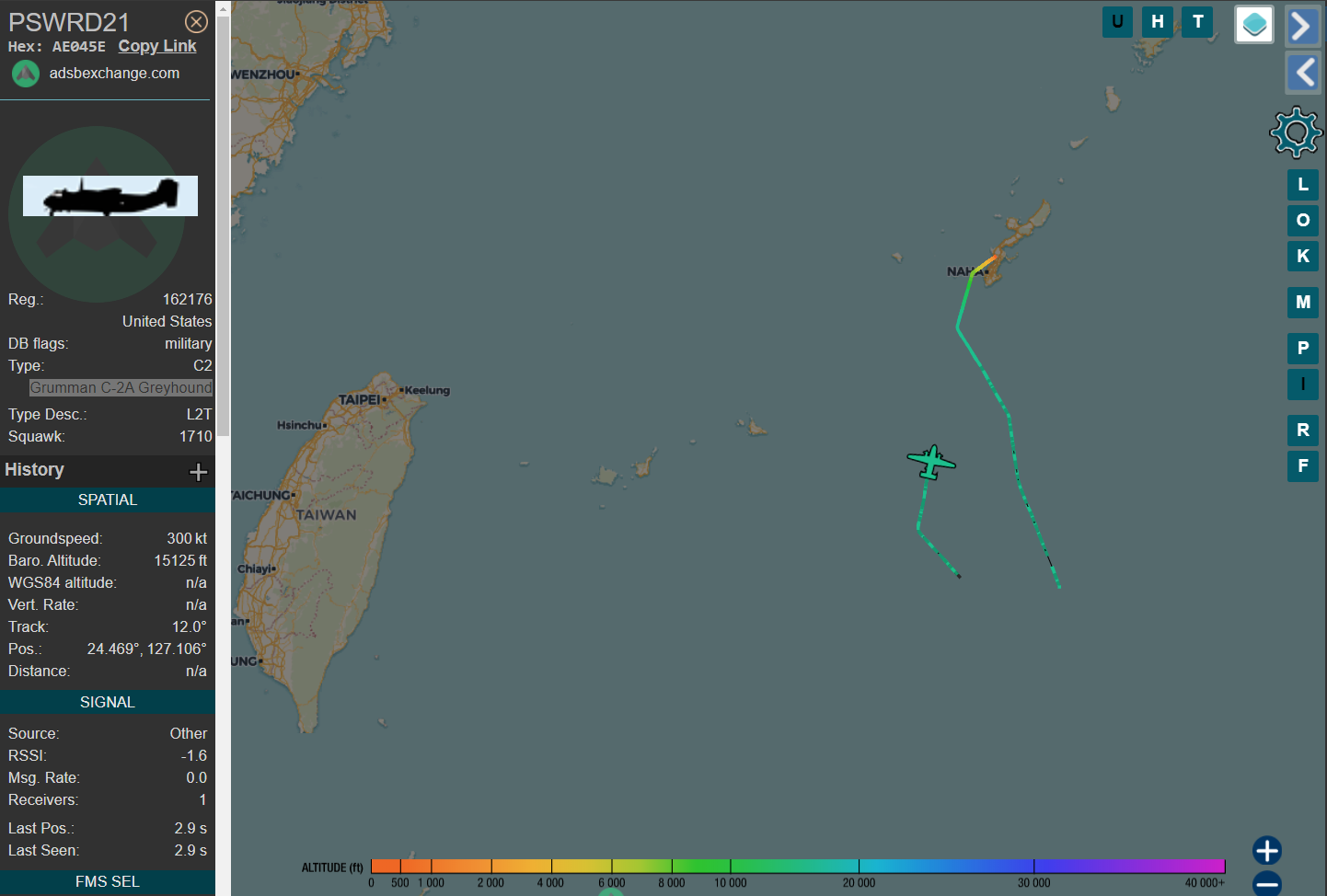Click groundspeed value 300 kt

pyautogui.click(x=187, y=539)
